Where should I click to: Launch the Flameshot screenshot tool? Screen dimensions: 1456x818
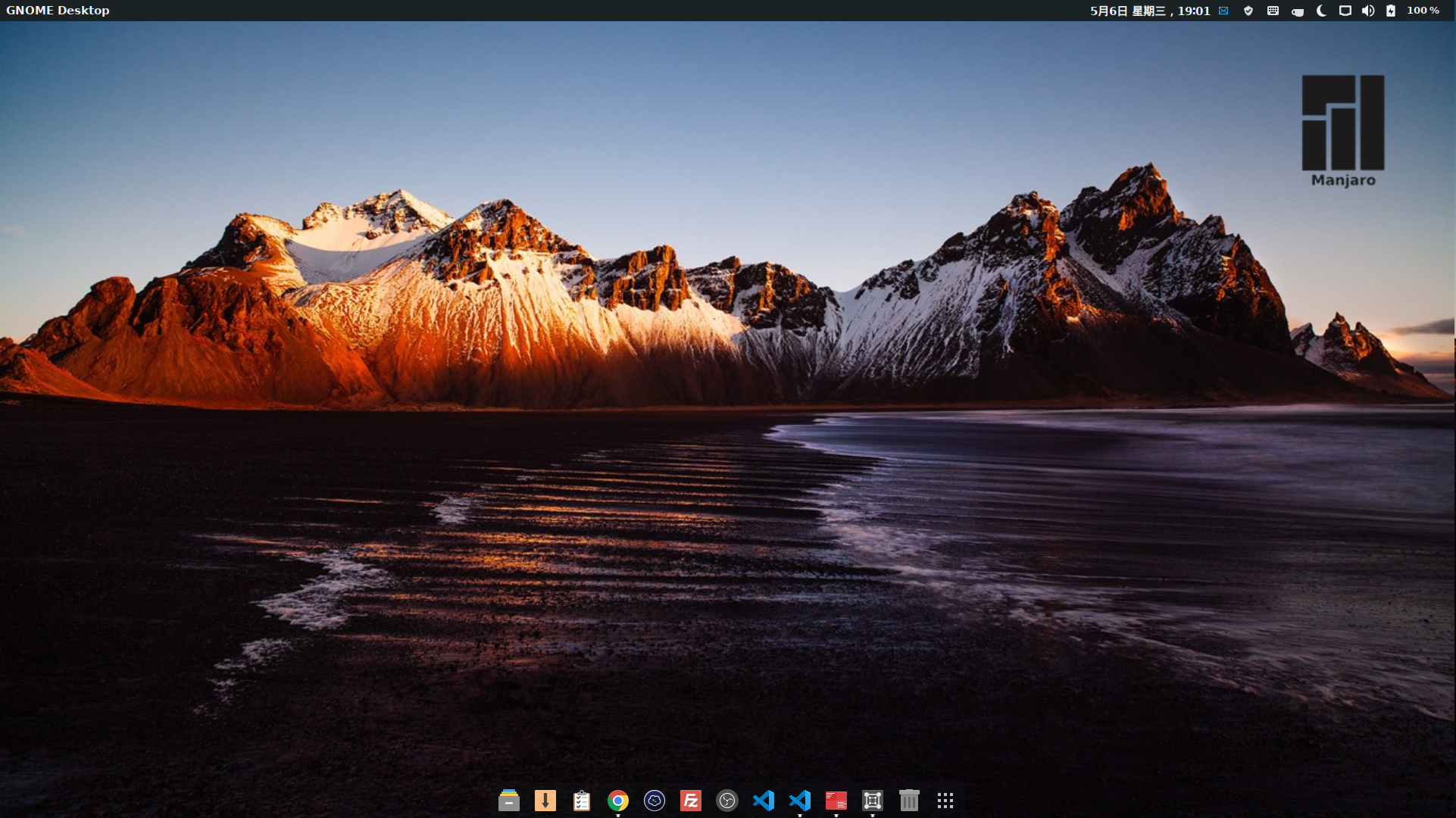pos(873,801)
